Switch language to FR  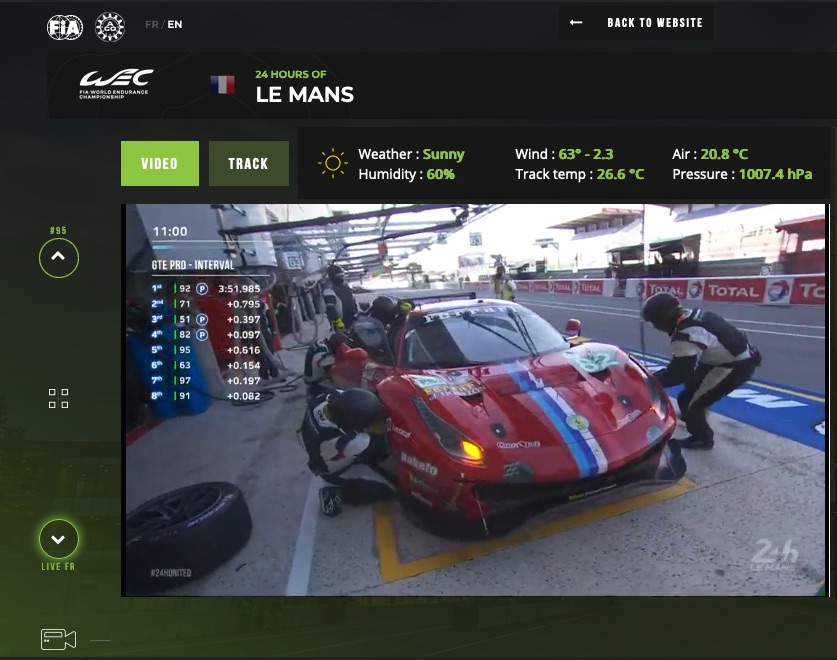(151, 25)
